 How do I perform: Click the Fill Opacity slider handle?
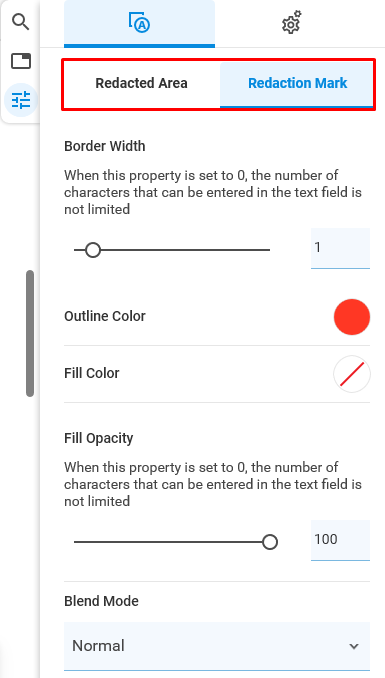pos(270,542)
